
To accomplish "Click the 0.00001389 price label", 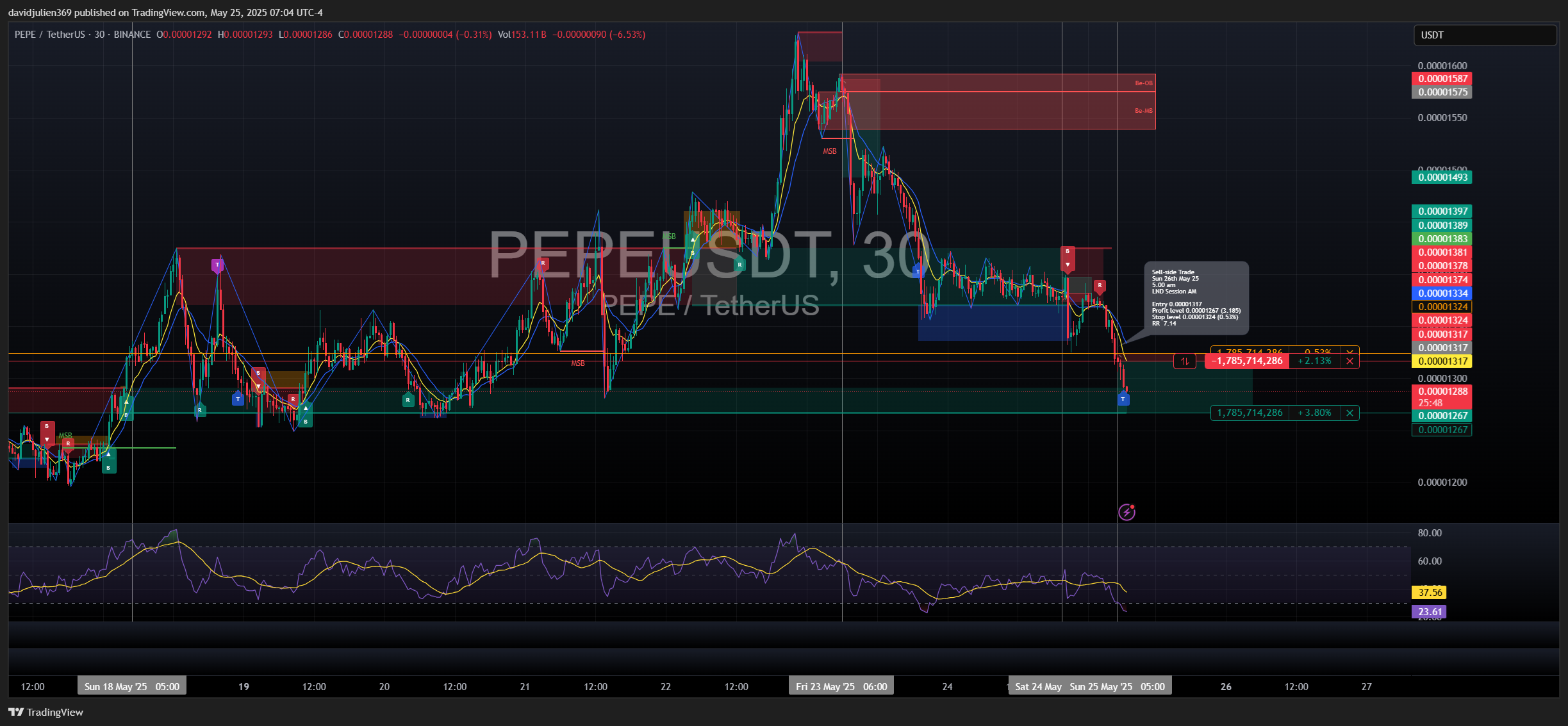I will [1442, 226].
